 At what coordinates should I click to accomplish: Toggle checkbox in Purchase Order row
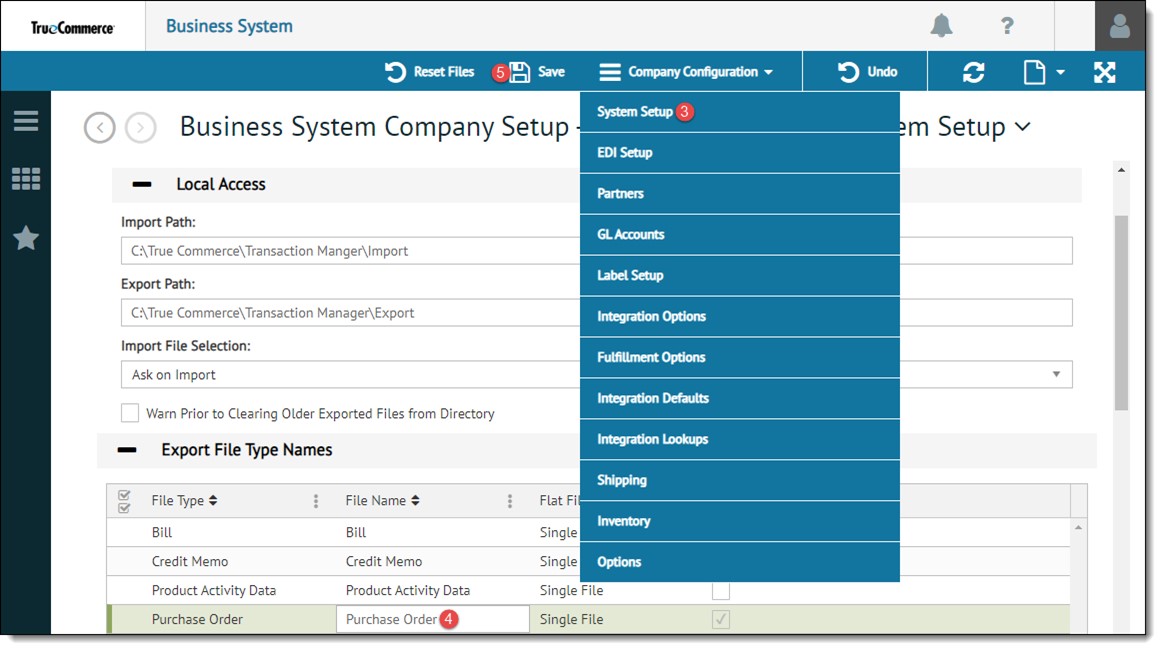[x=720, y=619]
